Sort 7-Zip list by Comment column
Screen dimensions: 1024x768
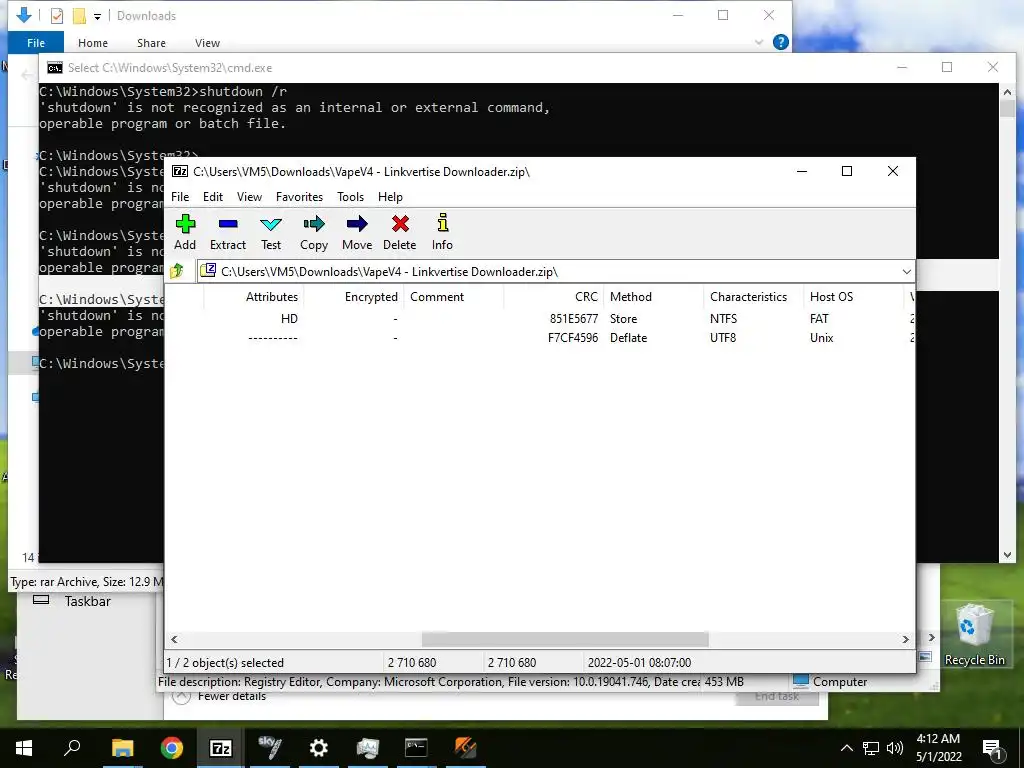point(454,296)
